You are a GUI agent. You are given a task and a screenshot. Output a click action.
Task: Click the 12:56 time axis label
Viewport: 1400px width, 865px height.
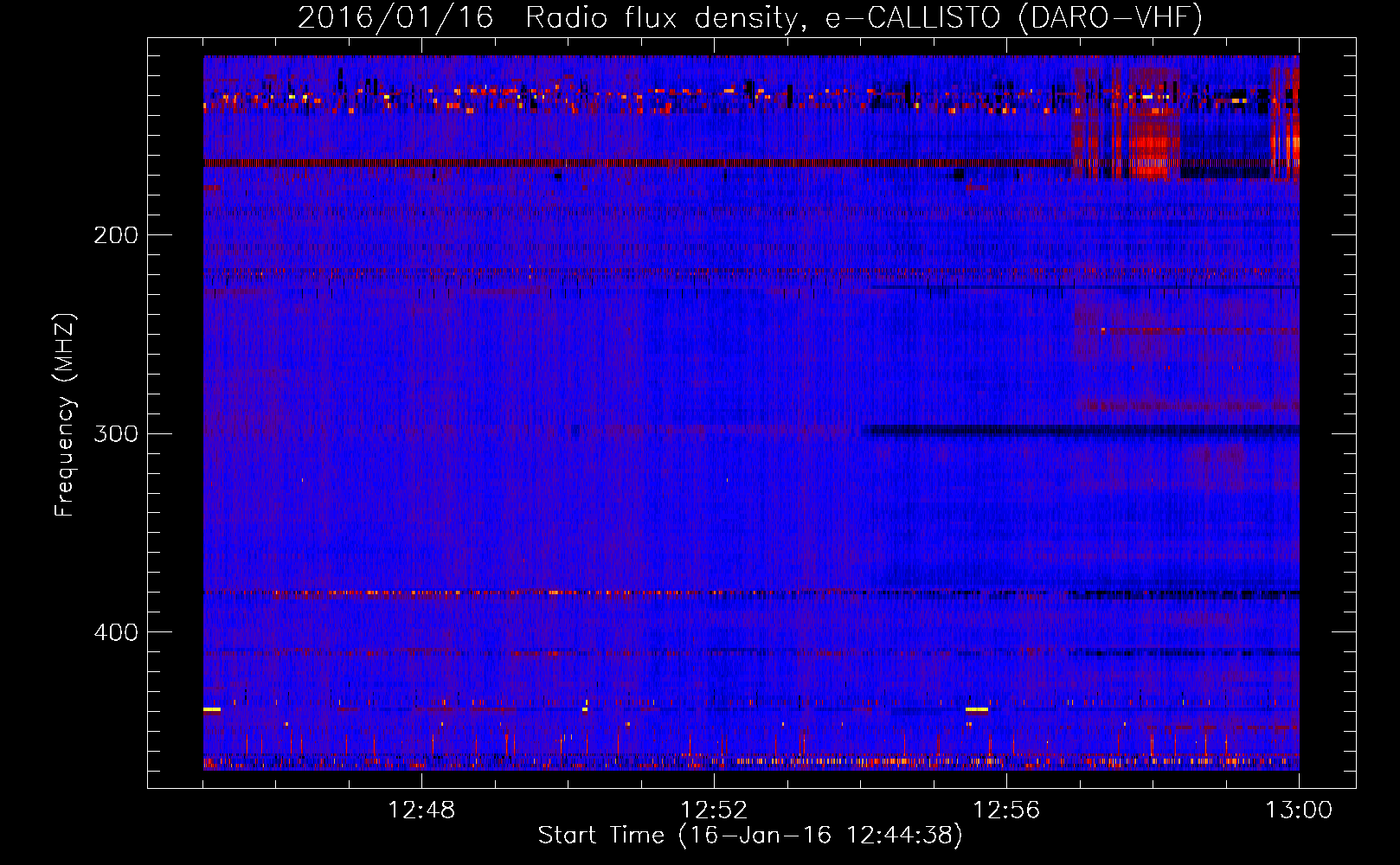(x=1006, y=811)
